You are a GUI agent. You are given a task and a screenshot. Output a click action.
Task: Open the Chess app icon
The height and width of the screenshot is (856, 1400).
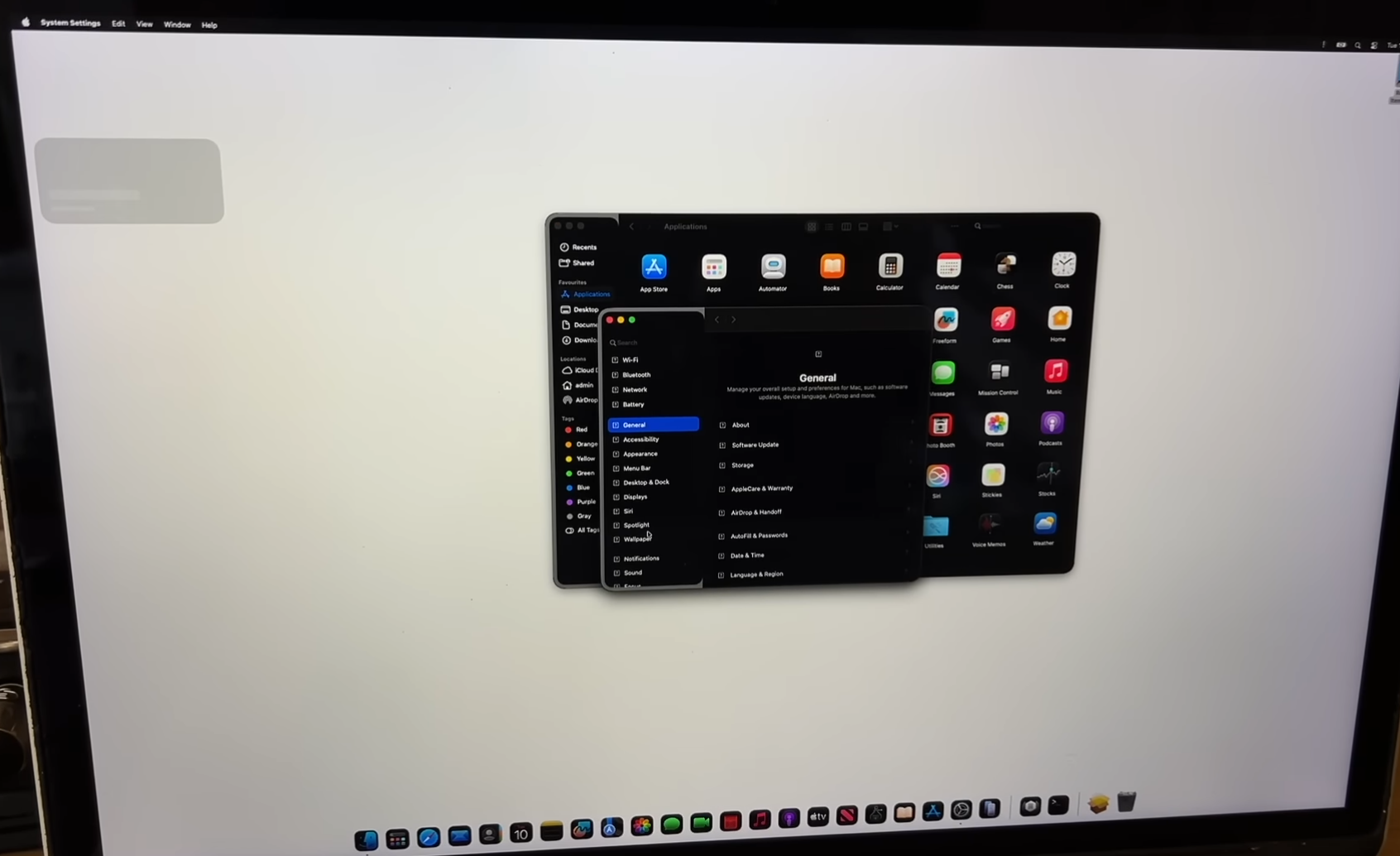pos(1005,265)
